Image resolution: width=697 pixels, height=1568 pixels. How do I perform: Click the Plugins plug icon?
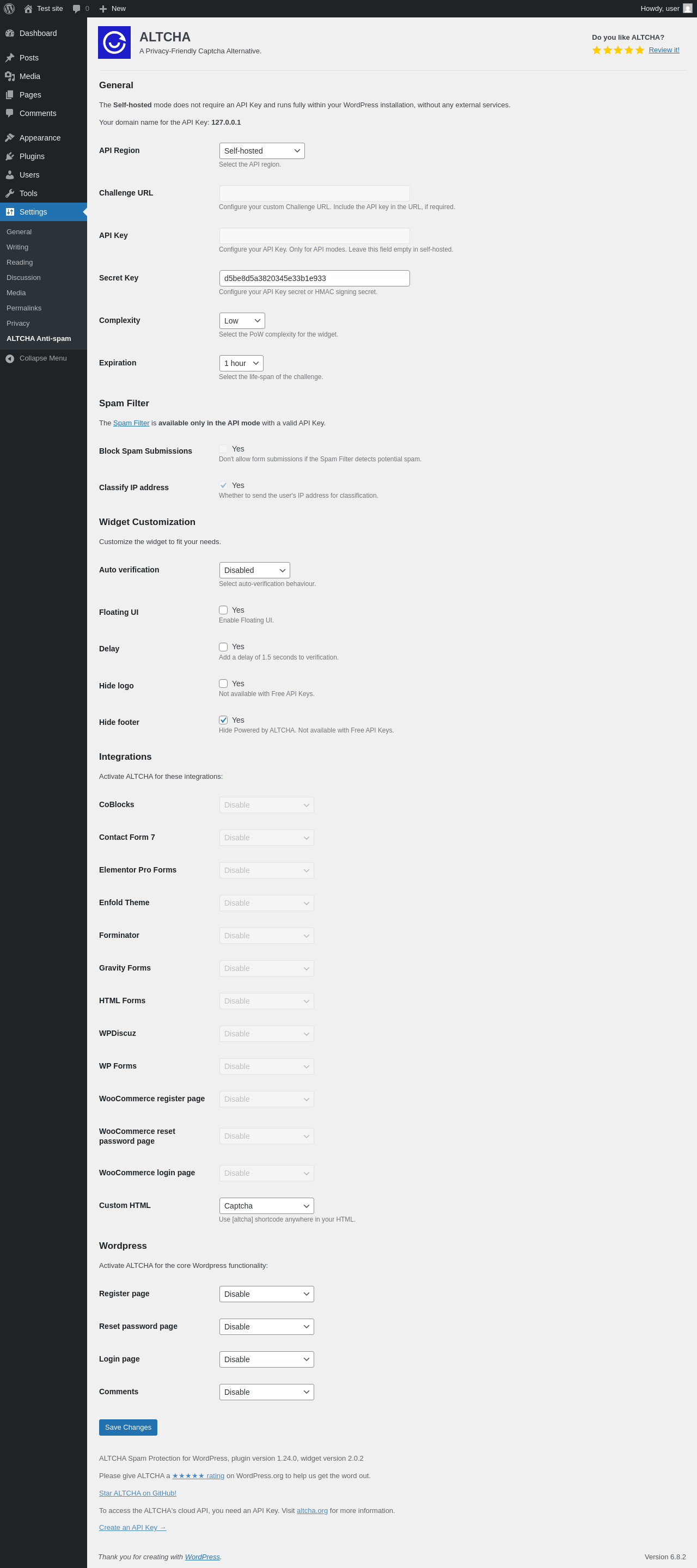(10, 156)
